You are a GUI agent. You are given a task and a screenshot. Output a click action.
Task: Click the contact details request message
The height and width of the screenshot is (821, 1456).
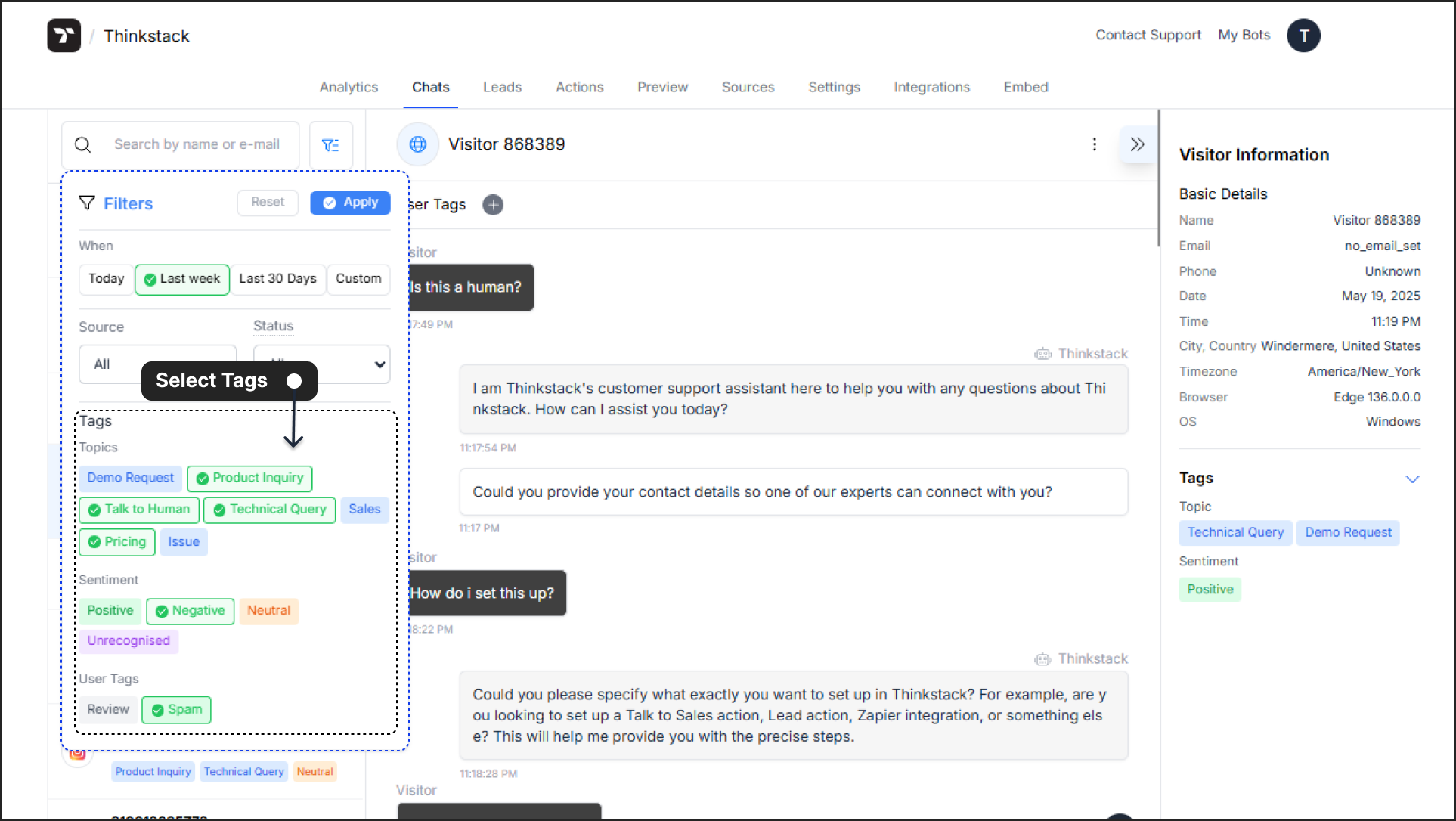point(794,492)
